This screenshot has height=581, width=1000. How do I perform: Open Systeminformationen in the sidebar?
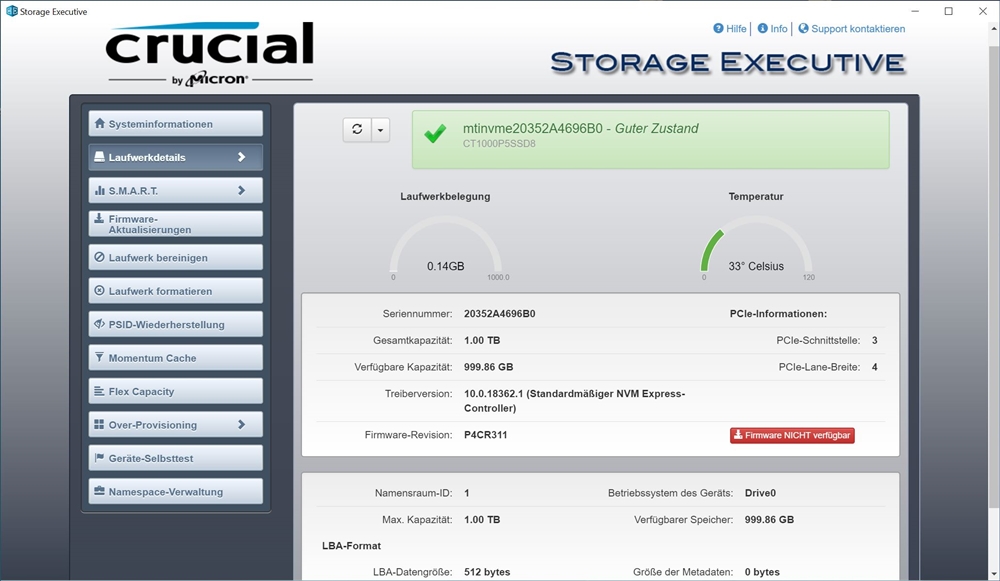pyautogui.click(x=175, y=124)
